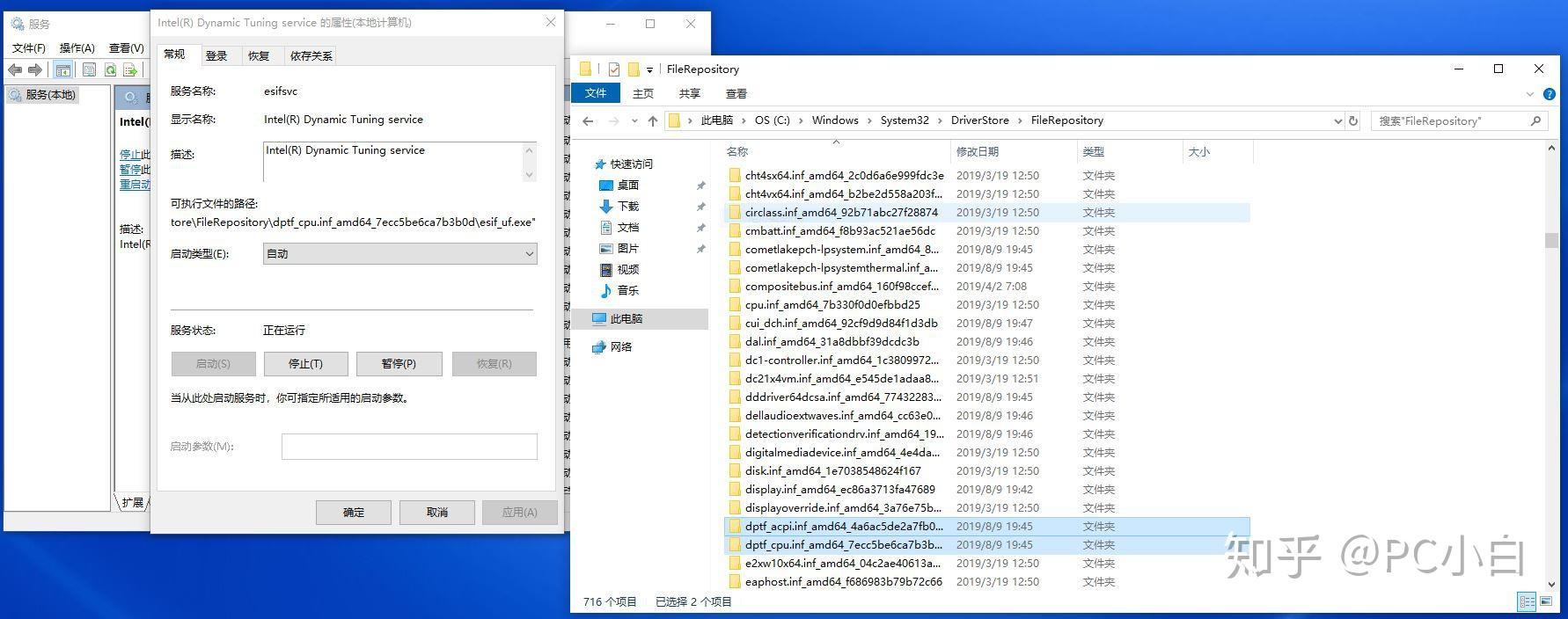Click the pin icon beside 桌面

tap(701, 186)
